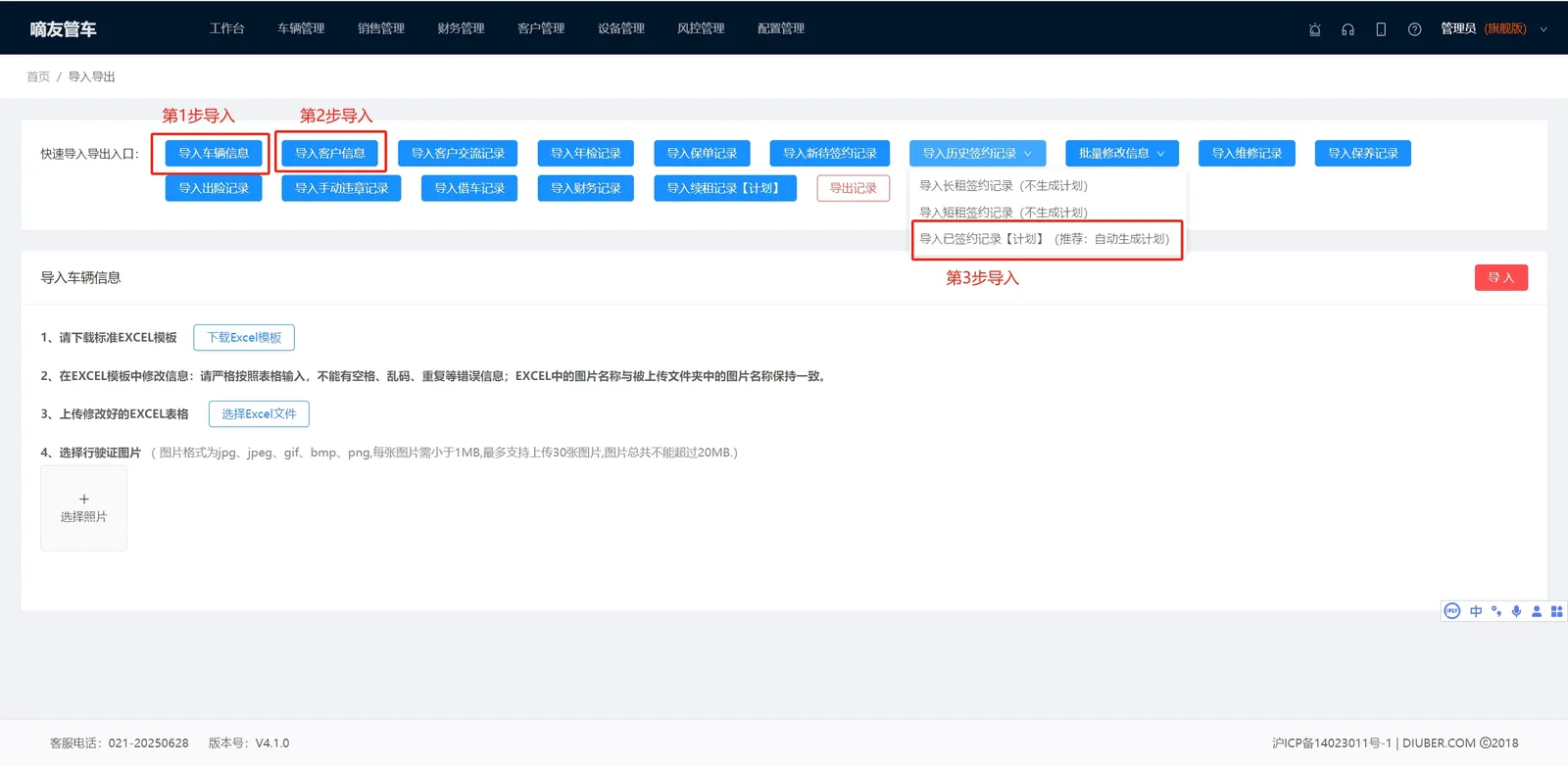The height and width of the screenshot is (765, 1568).
Task: Click the iFLY input method logo
Action: (1452, 611)
